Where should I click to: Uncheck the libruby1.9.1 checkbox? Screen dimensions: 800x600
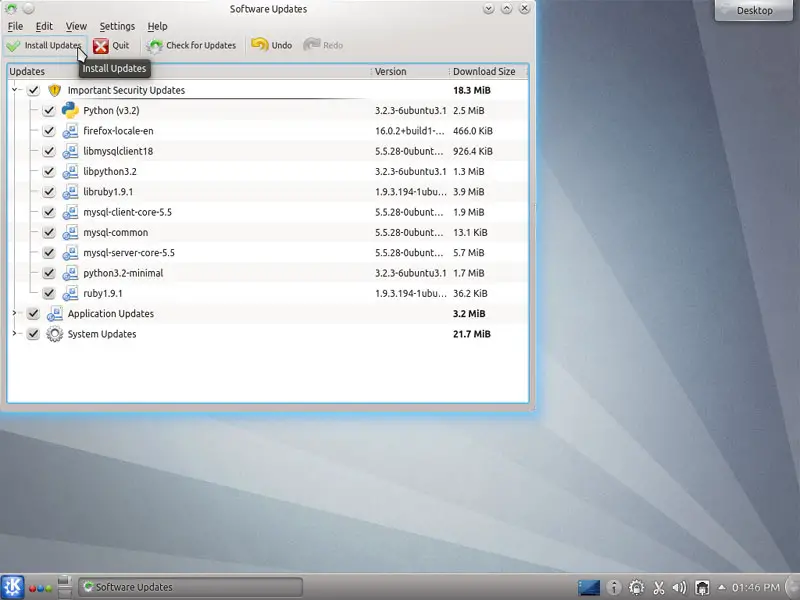tap(48, 192)
